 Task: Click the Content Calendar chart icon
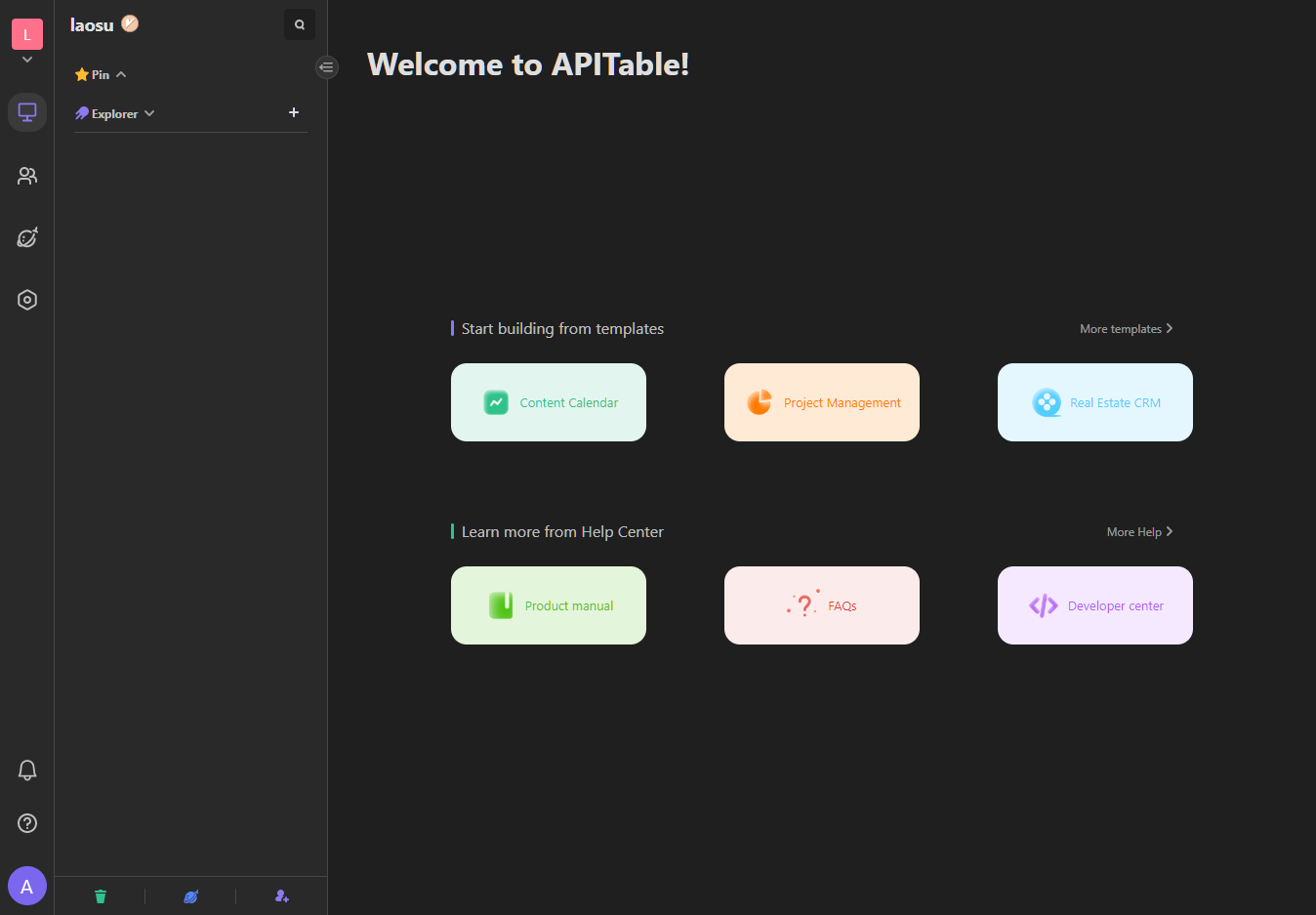tap(496, 402)
